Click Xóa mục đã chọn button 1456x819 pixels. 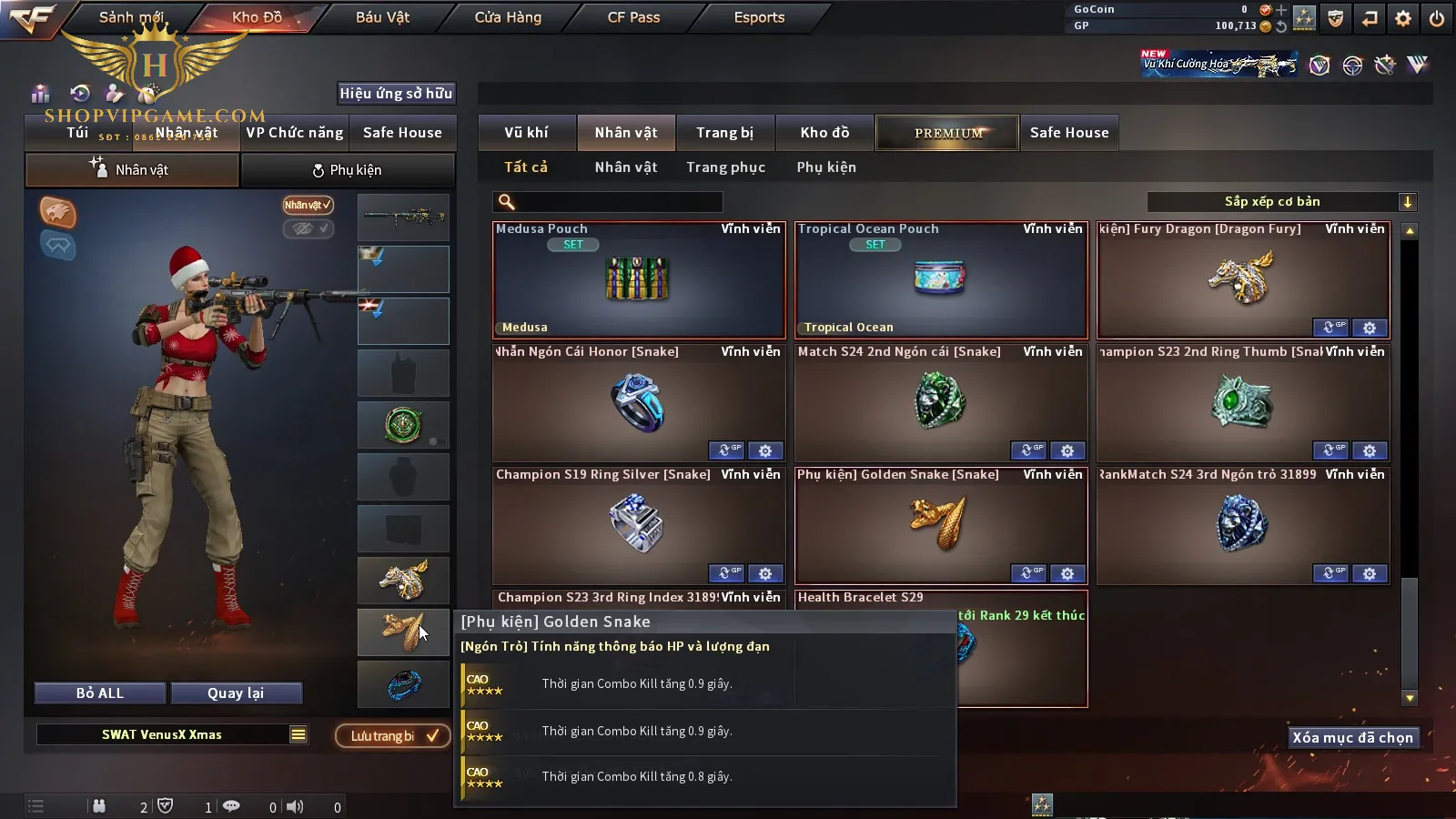tap(1353, 738)
